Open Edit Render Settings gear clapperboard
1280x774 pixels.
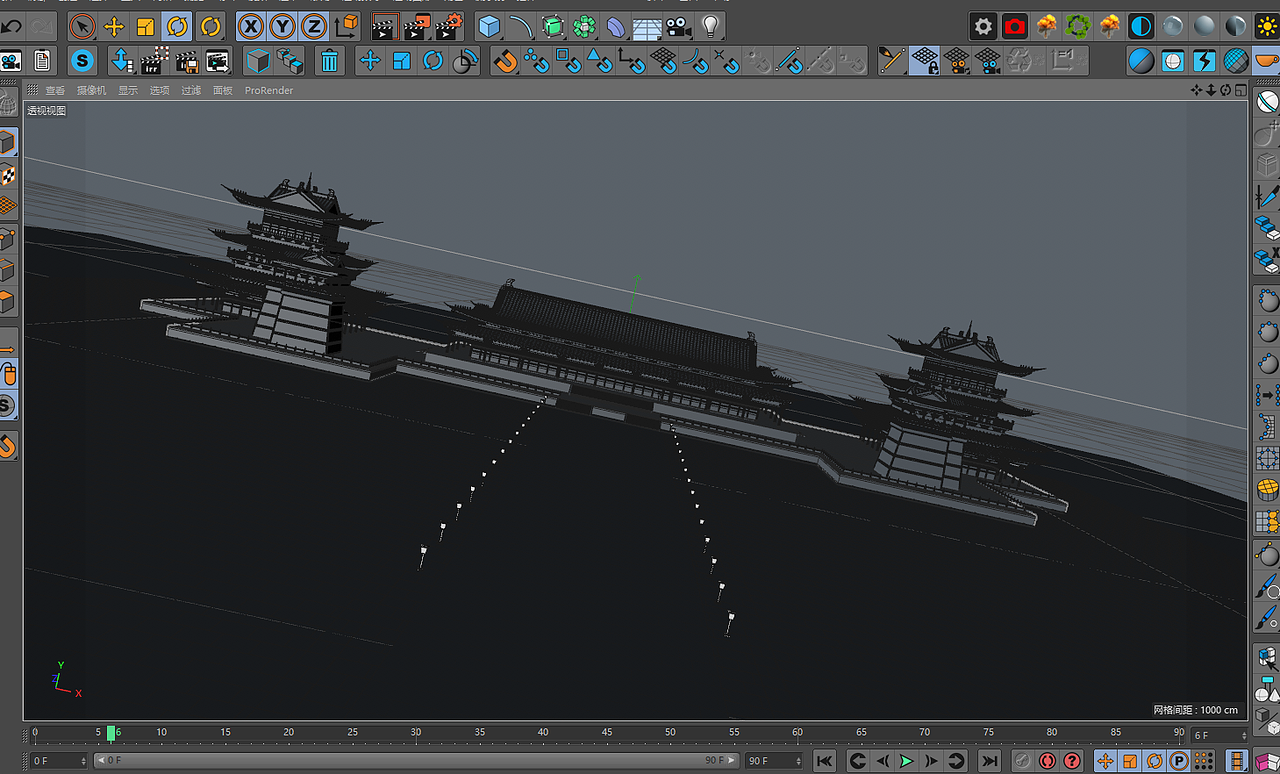pos(450,26)
